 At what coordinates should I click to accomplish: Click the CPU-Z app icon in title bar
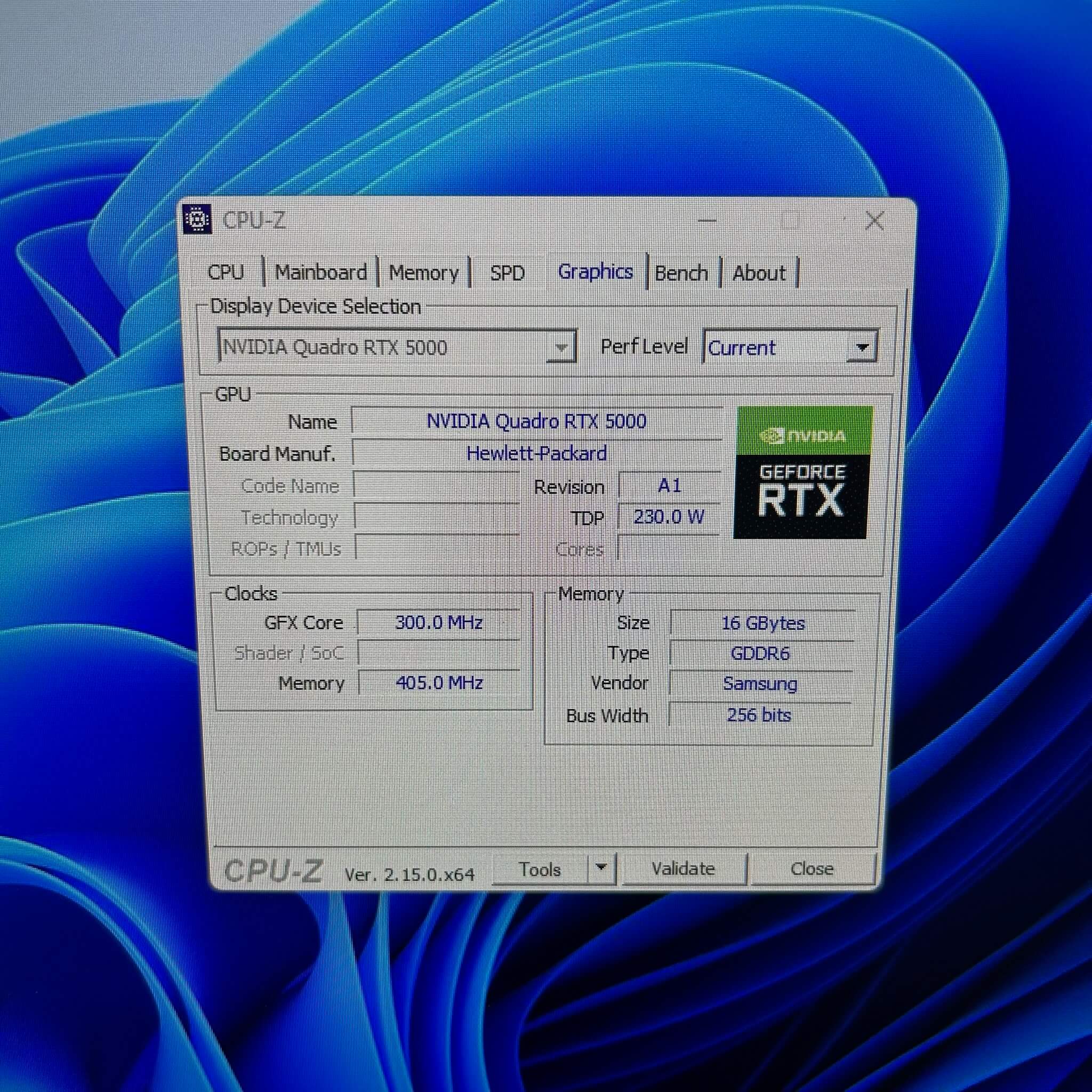click(x=197, y=219)
